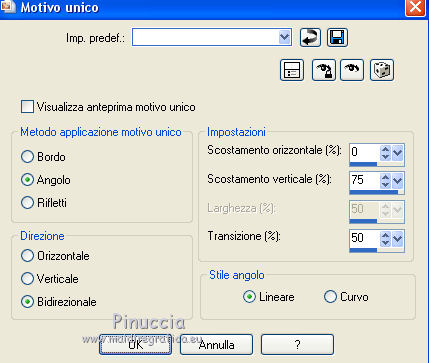Select the Rifletti method option
This screenshot has height=363, width=429.
[27, 202]
